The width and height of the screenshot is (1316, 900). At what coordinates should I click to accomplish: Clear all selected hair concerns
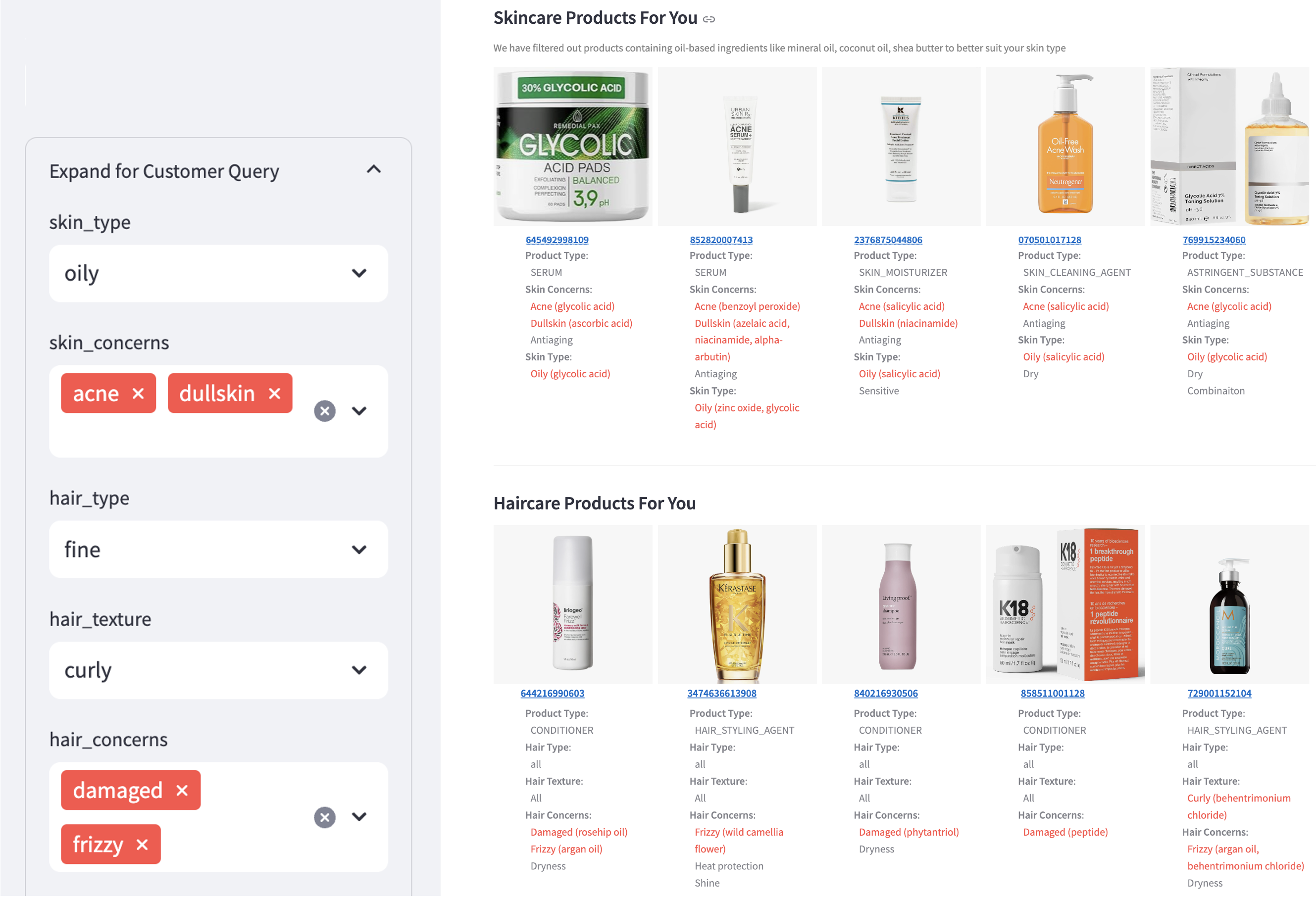(x=324, y=818)
